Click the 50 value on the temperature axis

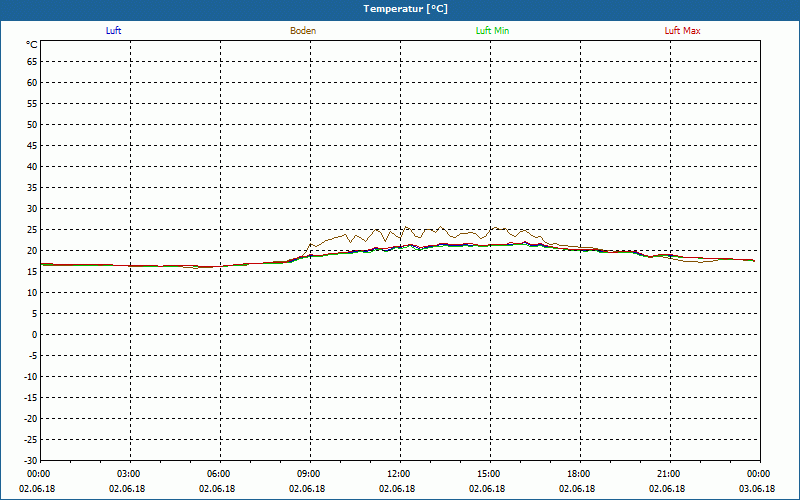[32, 124]
